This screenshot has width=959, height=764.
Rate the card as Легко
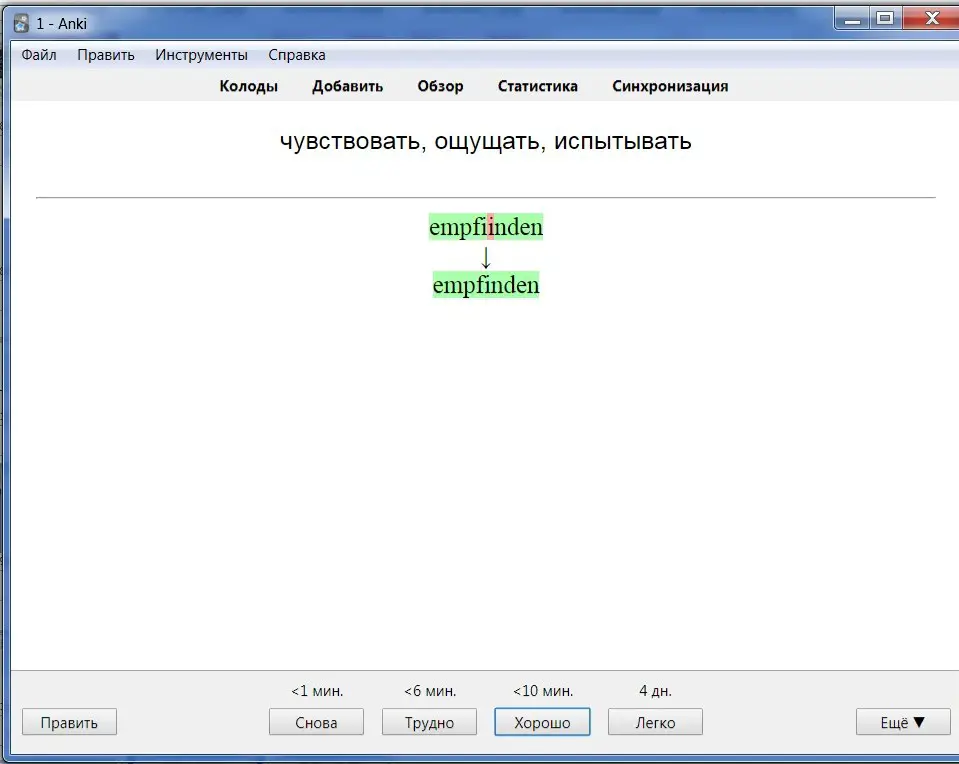tap(655, 722)
